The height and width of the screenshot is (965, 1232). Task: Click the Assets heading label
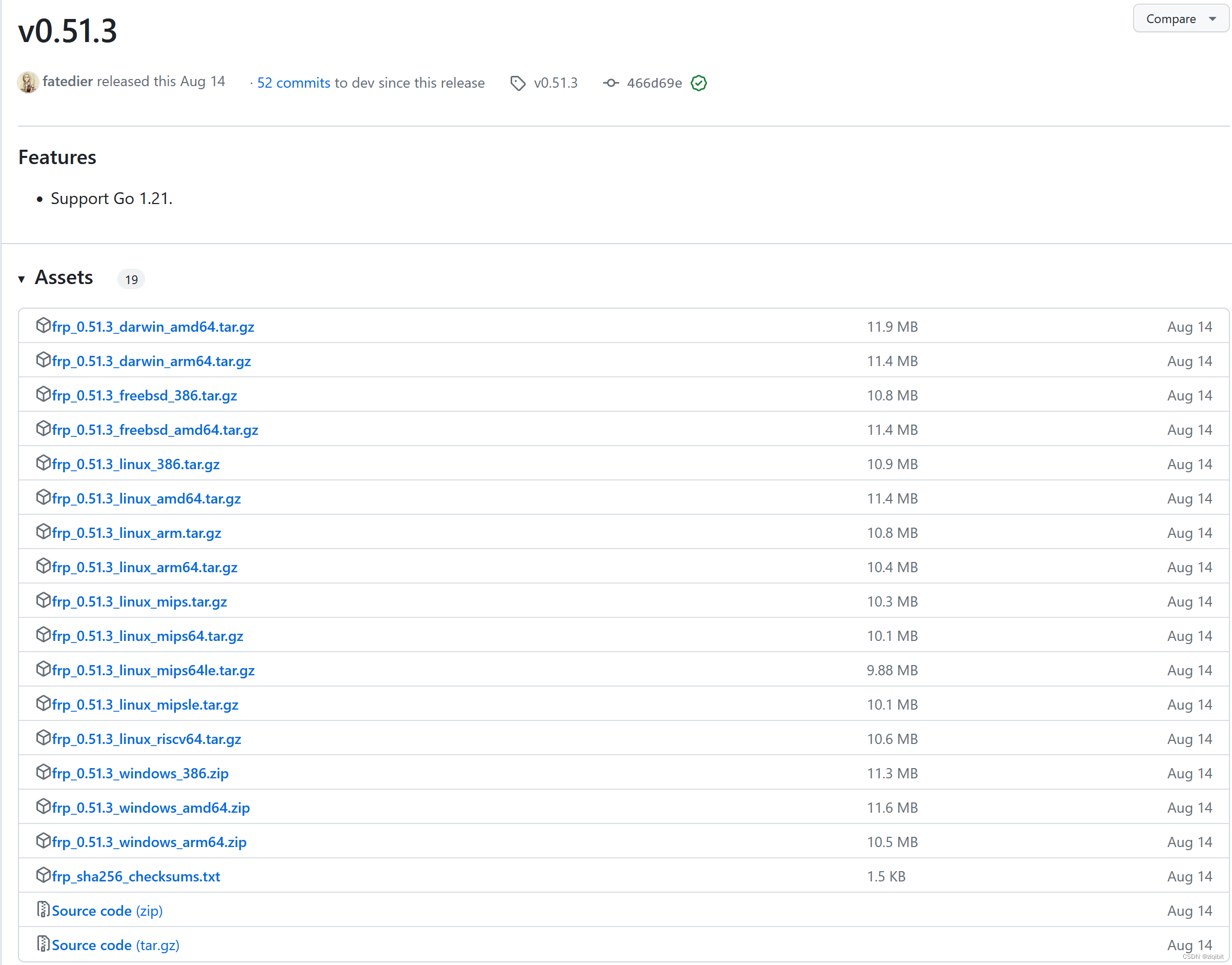tap(64, 278)
